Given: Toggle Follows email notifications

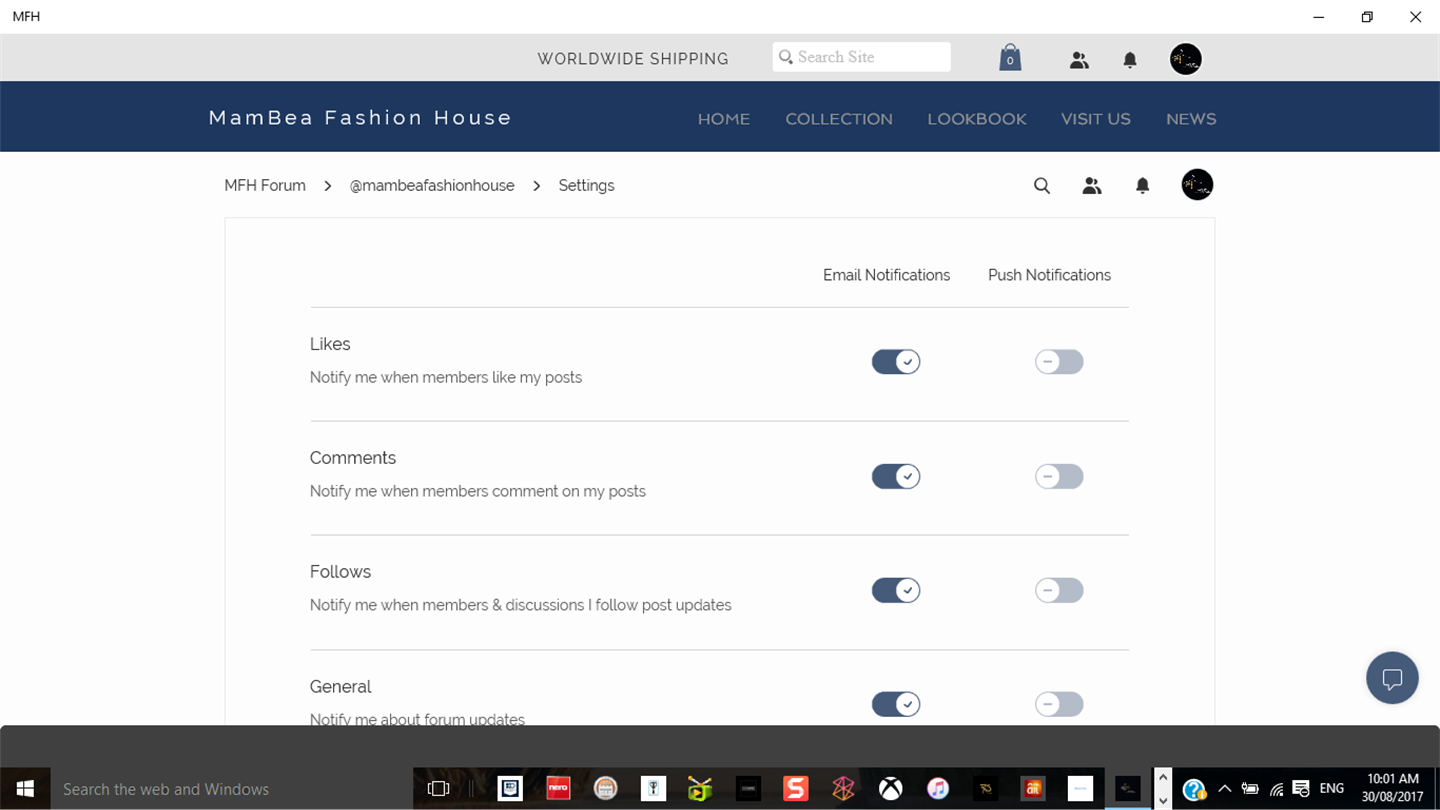Looking at the screenshot, I should tap(896, 590).
